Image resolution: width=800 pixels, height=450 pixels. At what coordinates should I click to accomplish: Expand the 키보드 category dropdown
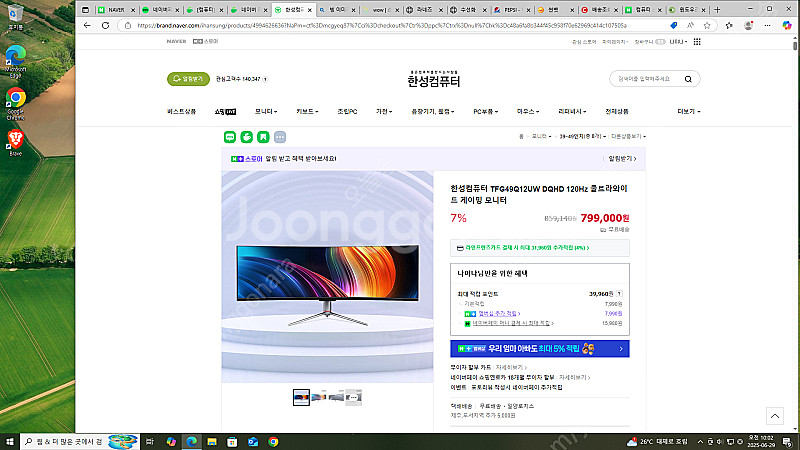click(307, 111)
